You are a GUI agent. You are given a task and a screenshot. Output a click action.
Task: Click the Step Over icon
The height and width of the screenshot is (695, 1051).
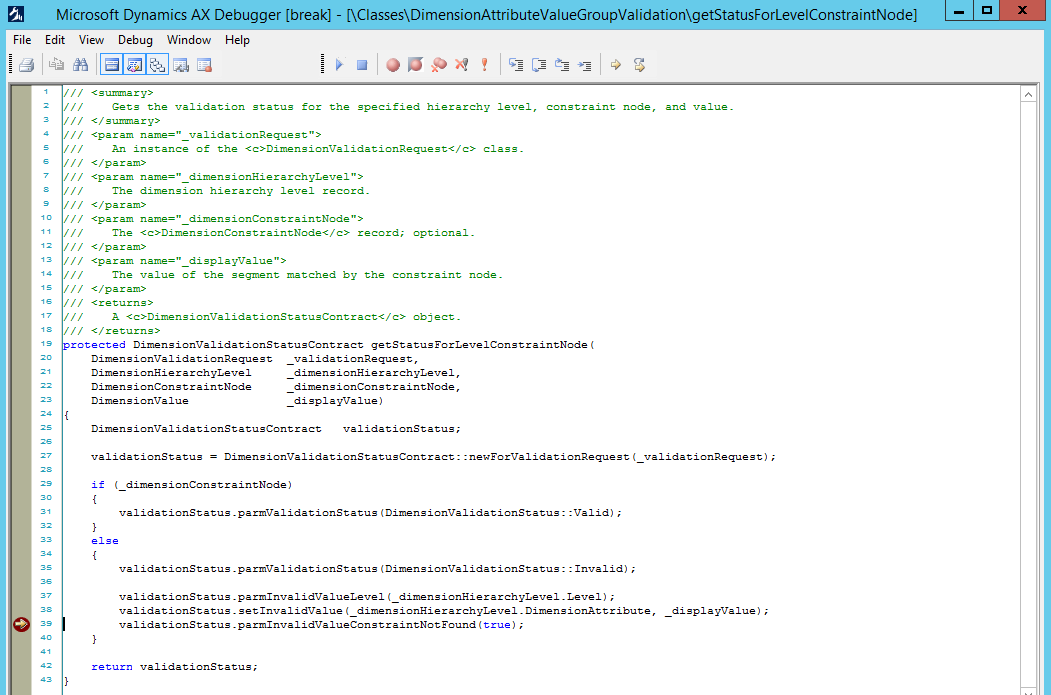[539, 65]
